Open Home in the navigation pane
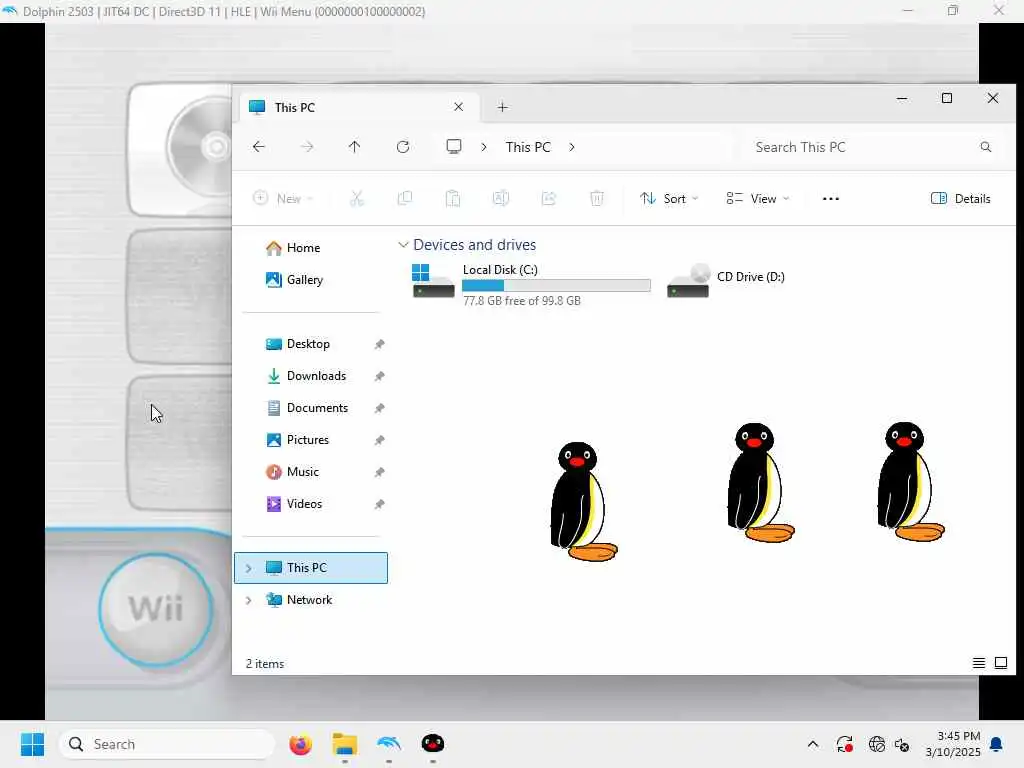Viewport: 1024px width, 768px height. 303,248
